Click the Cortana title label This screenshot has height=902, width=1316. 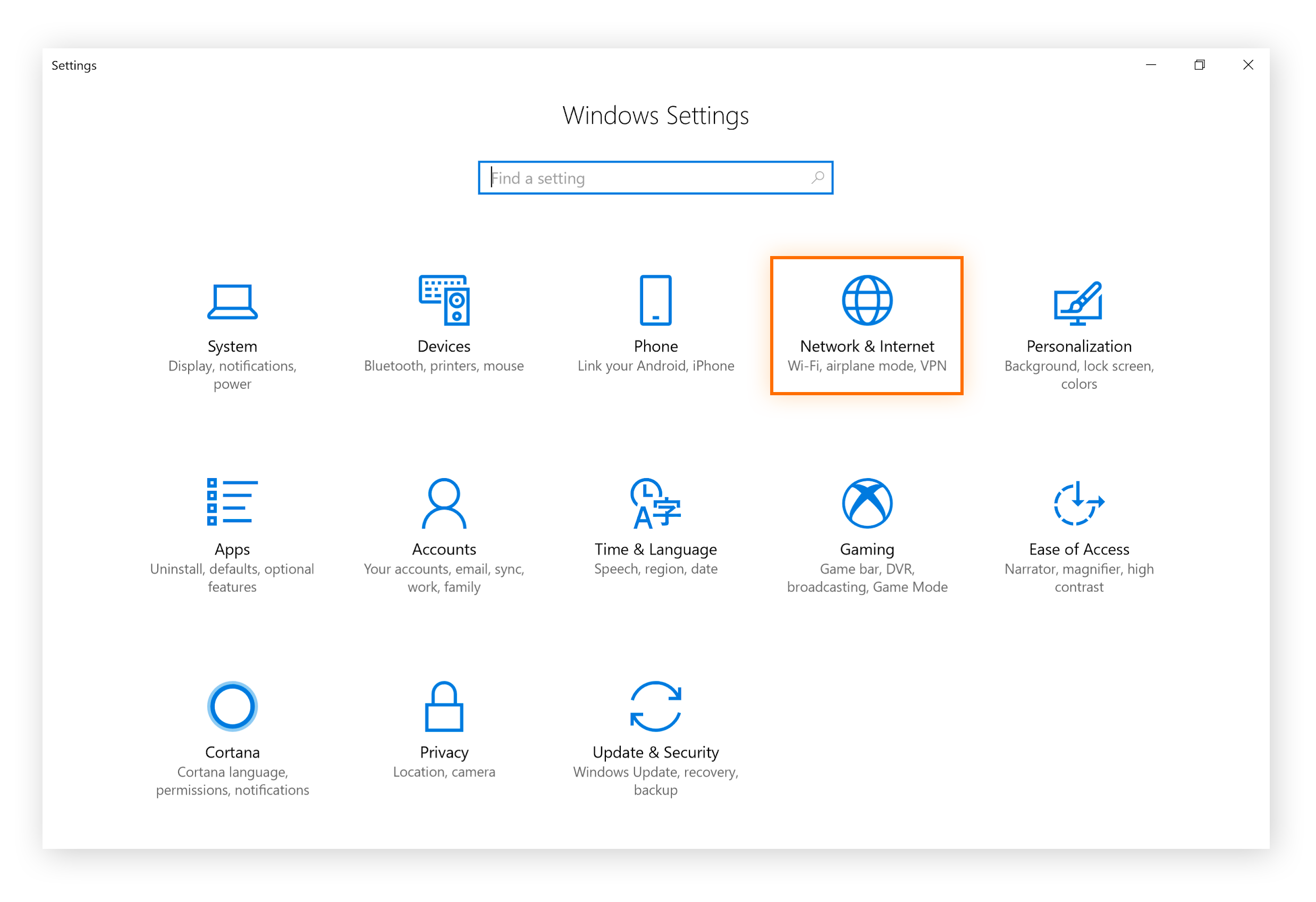tap(232, 753)
